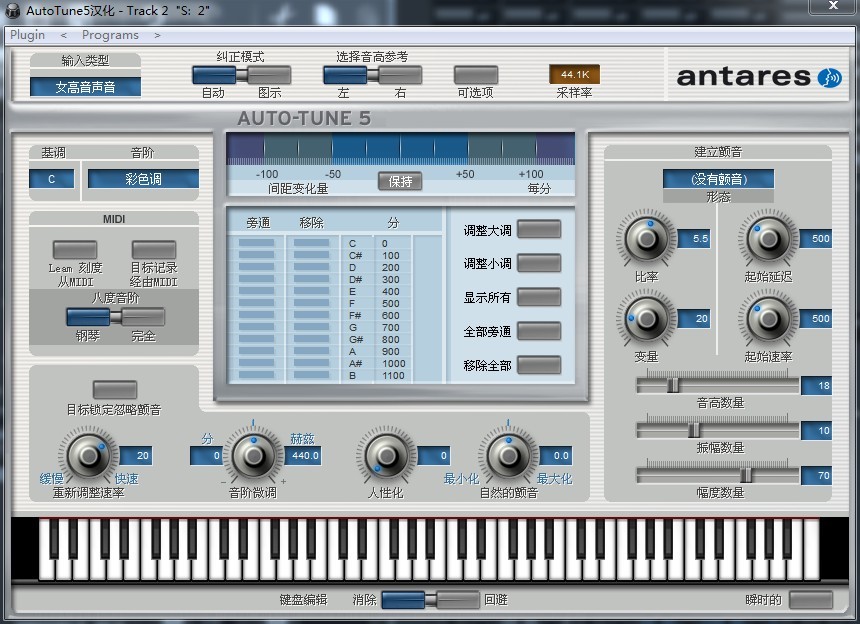Open the Plugin menu

[27, 35]
